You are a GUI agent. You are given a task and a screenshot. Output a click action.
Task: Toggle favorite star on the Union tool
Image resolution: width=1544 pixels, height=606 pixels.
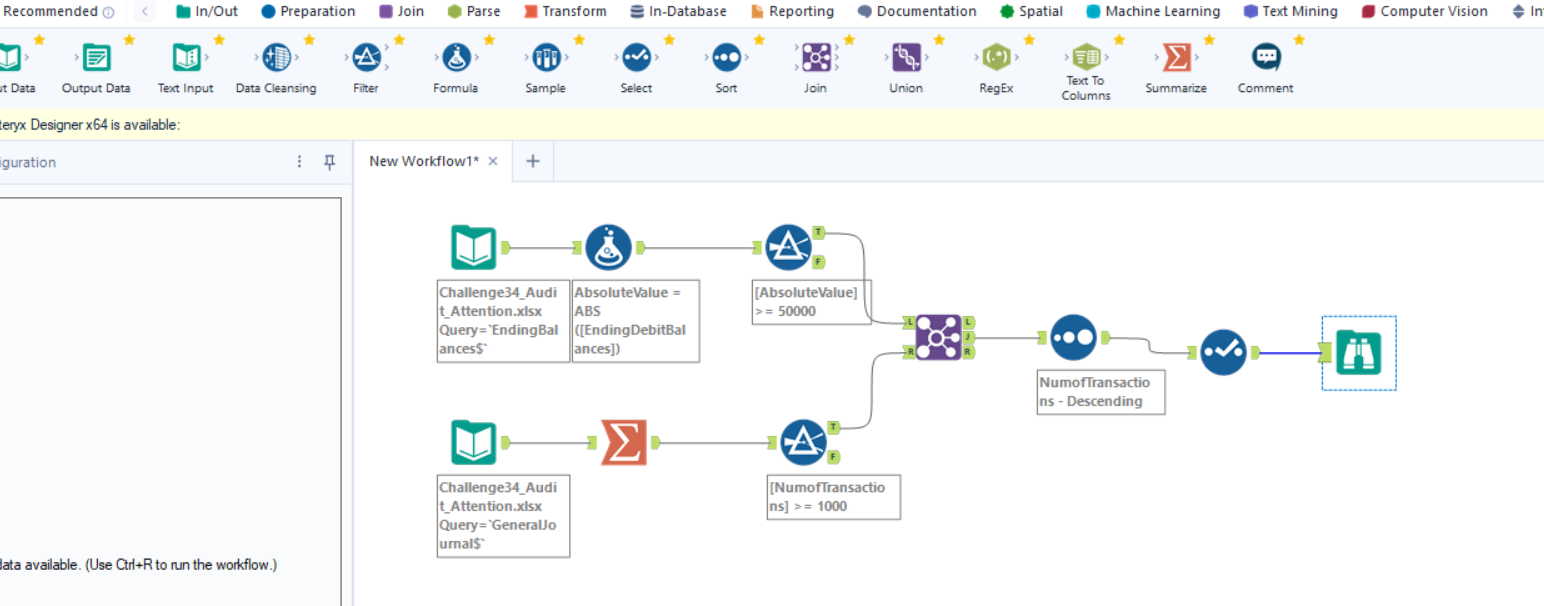click(939, 40)
